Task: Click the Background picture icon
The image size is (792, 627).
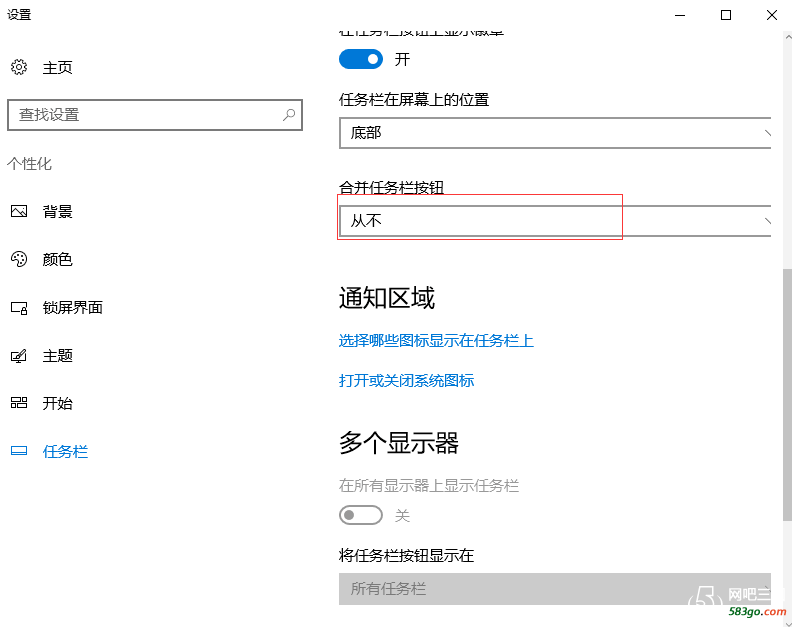Action: [x=19, y=211]
